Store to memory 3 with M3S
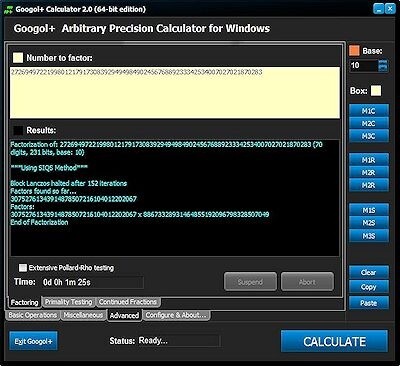The width and height of the screenshot is (400, 366). [x=369, y=236]
